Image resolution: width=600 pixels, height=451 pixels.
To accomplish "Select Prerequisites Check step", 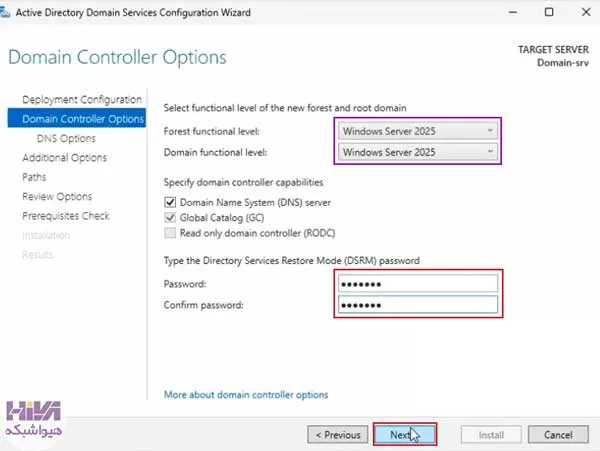I will [66, 216].
